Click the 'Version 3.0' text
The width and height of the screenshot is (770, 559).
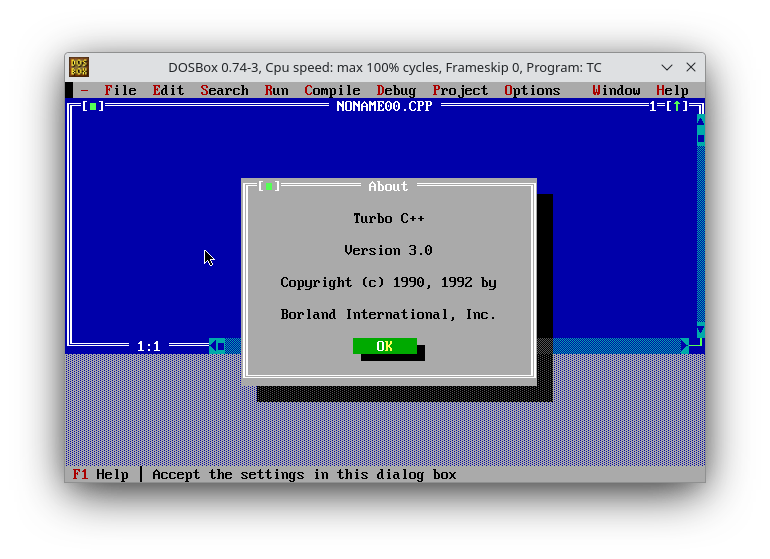click(x=388, y=250)
